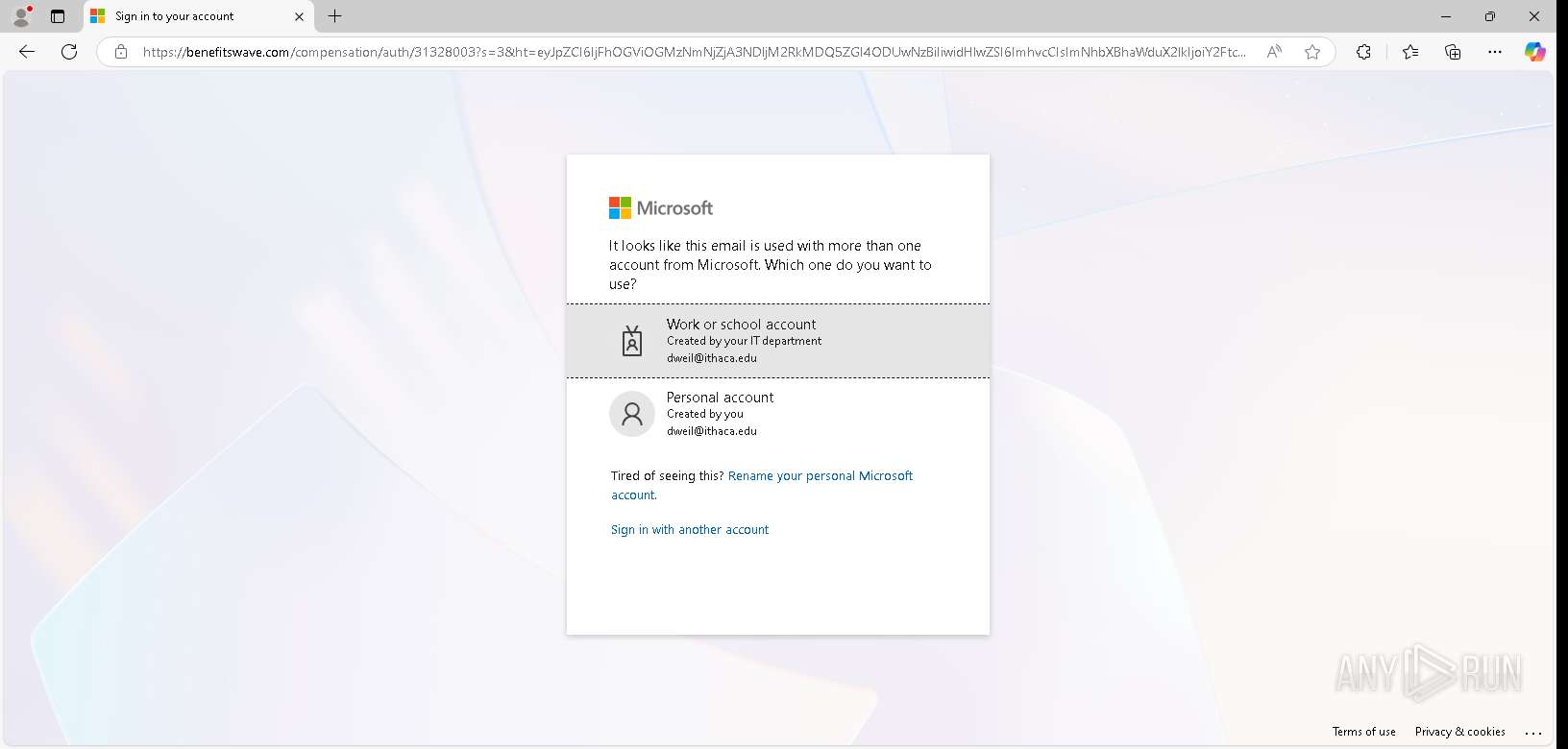
Task: View site information lock icon
Action: (121, 52)
